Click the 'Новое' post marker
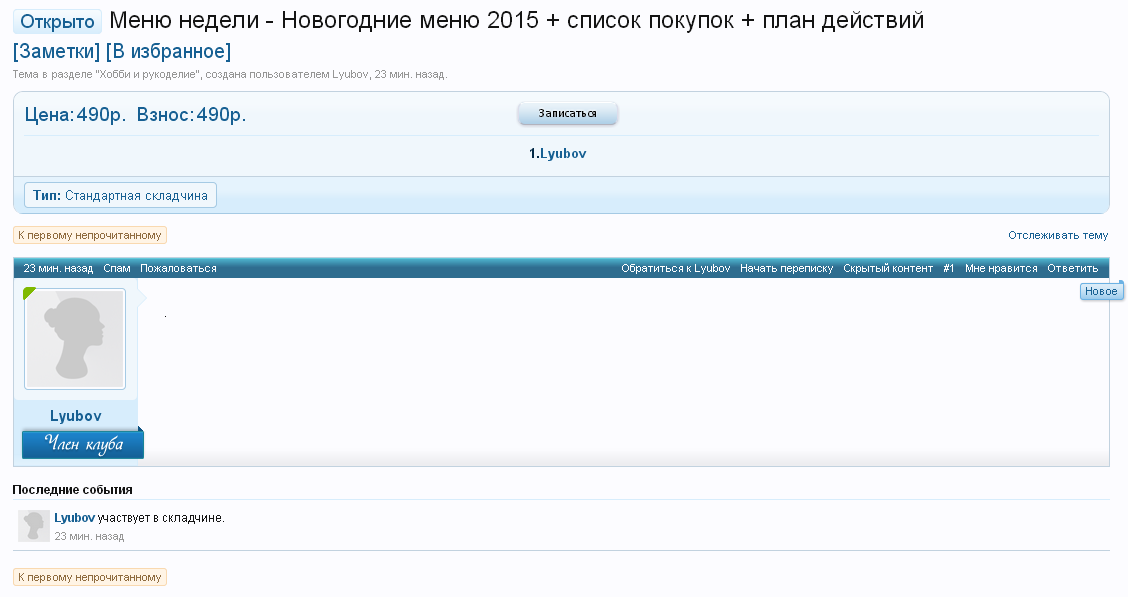 [x=1101, y=291]
